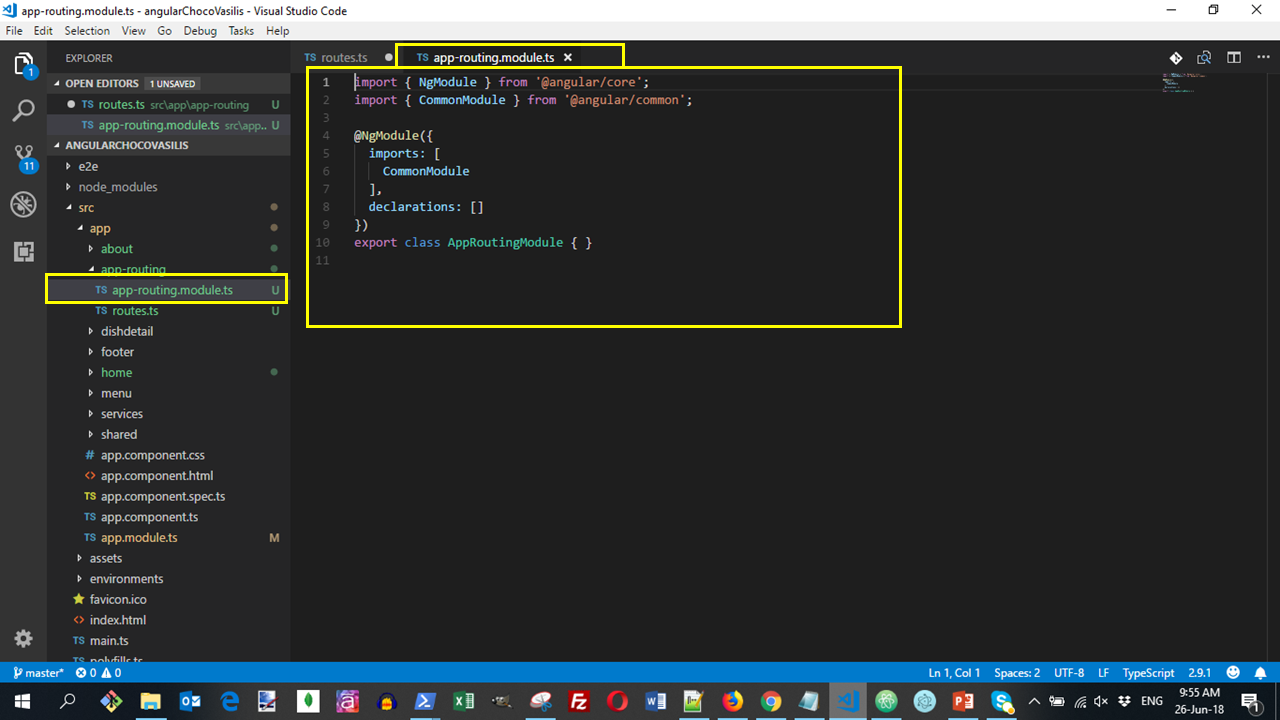Change end of line sequence LF
This screenshot has width=1280, height=720.
pyautogui.click(x=1104, y=673)
